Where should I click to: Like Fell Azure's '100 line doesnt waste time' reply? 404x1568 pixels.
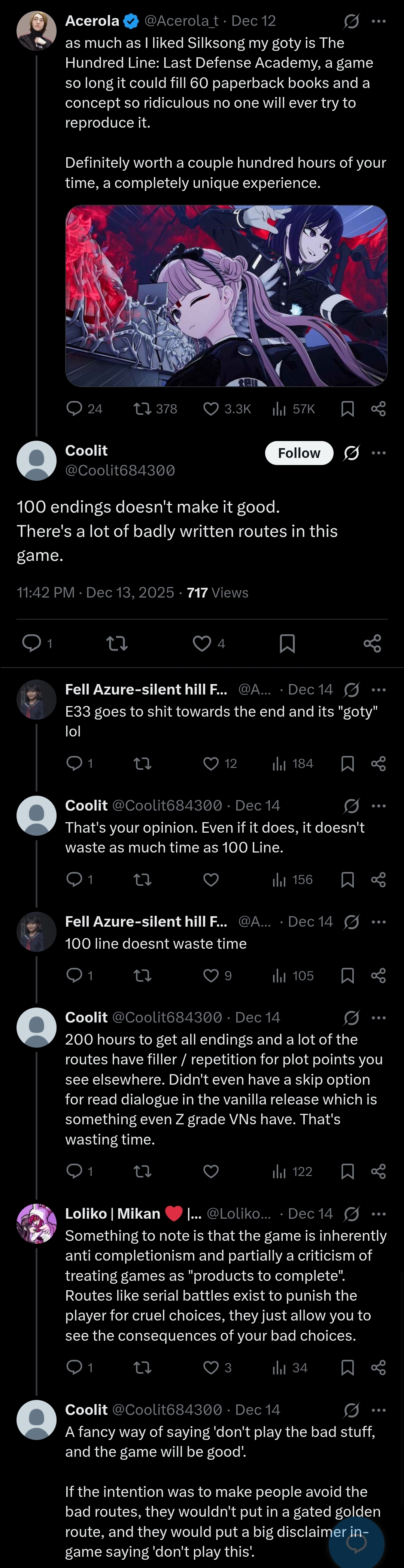tap(210, 976)
